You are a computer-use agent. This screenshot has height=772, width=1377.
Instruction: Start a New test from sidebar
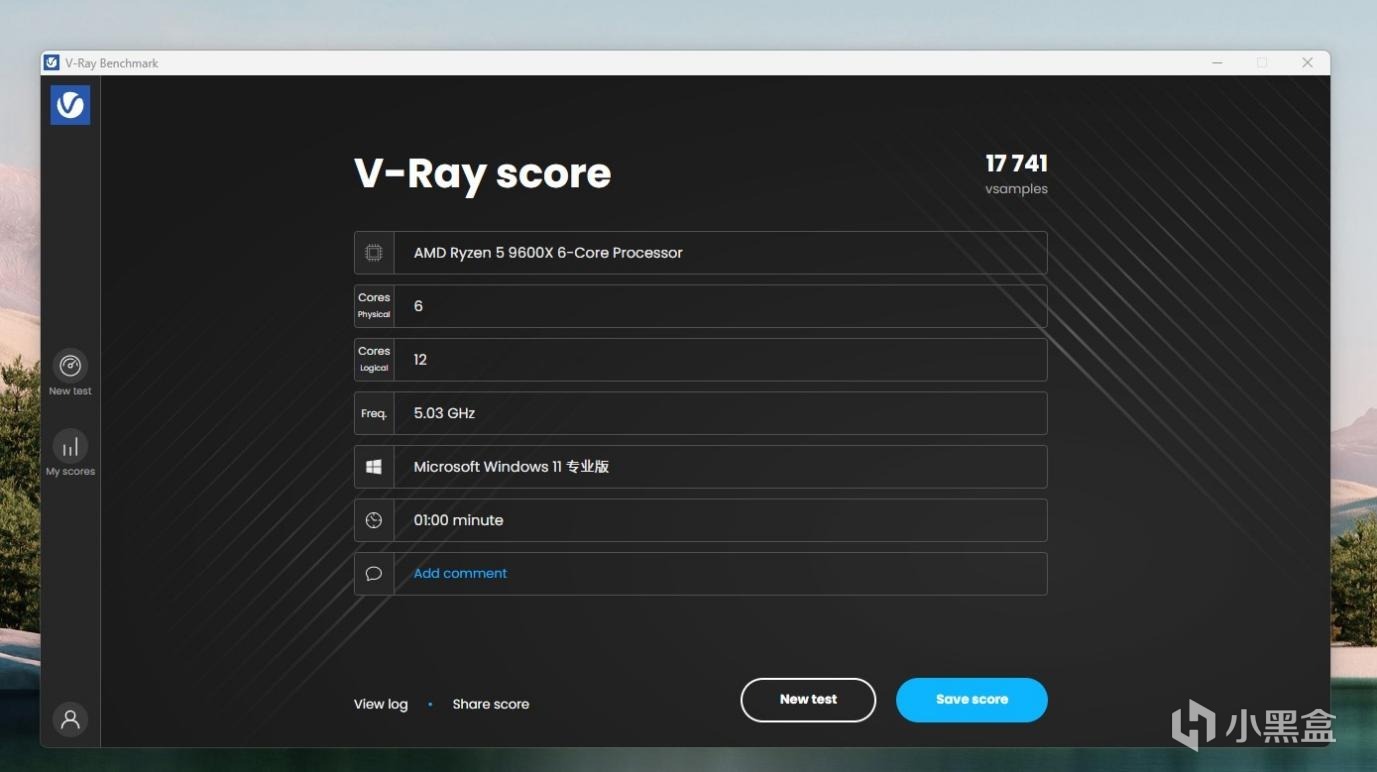pos(70,373)
